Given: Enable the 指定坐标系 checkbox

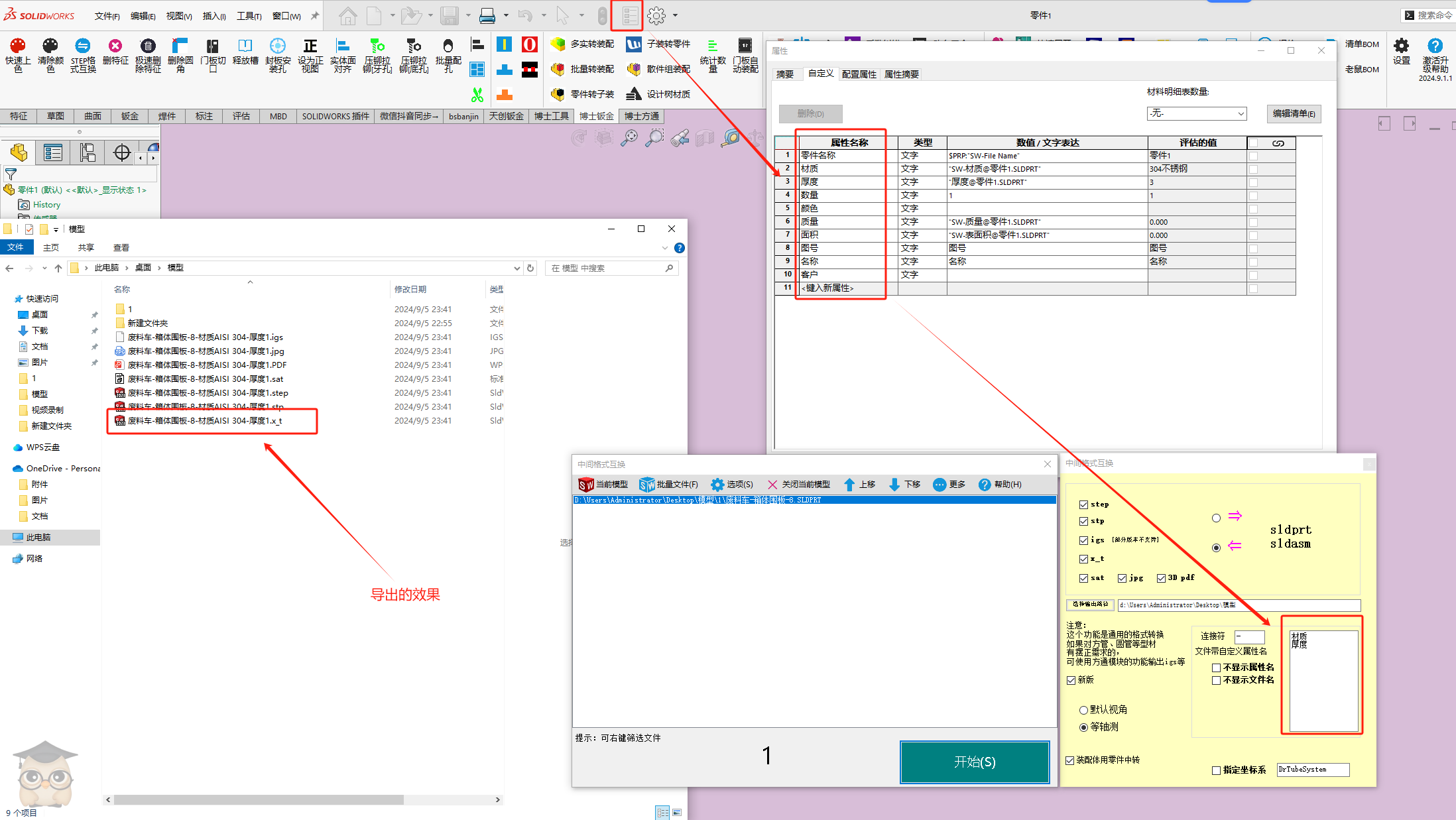Looking at the screenshot, I should (x=1216, y=770).
